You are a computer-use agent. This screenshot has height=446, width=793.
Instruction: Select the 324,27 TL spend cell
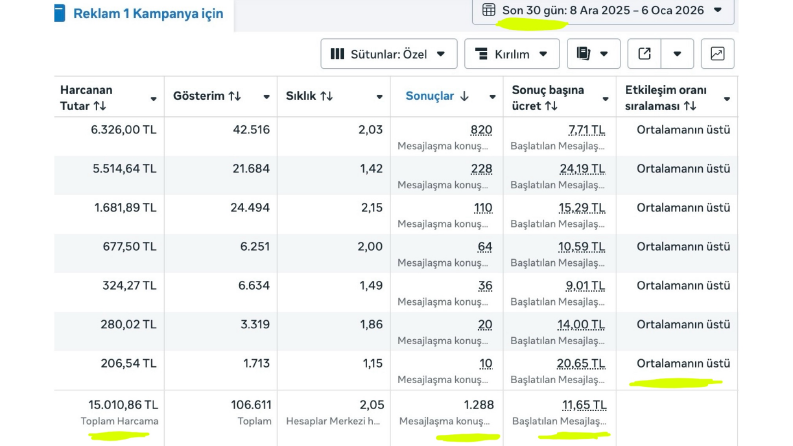(x=129, y=286)
